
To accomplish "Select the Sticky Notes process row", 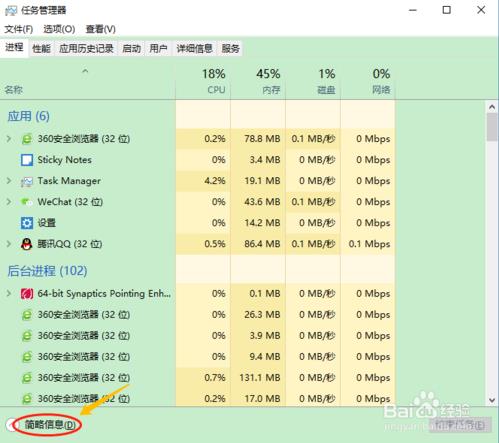I will pos(198,160).
